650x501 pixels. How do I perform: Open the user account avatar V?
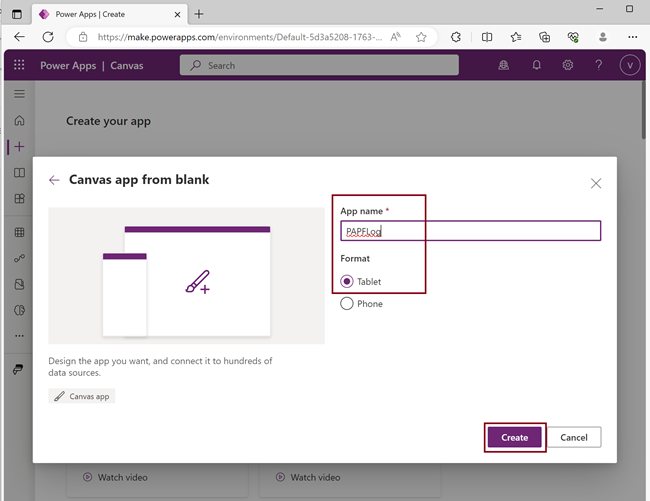click(630, 65)
